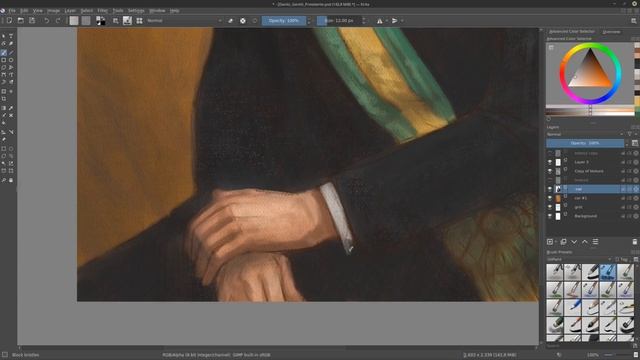Switch to the Overview docker tab

611,31
